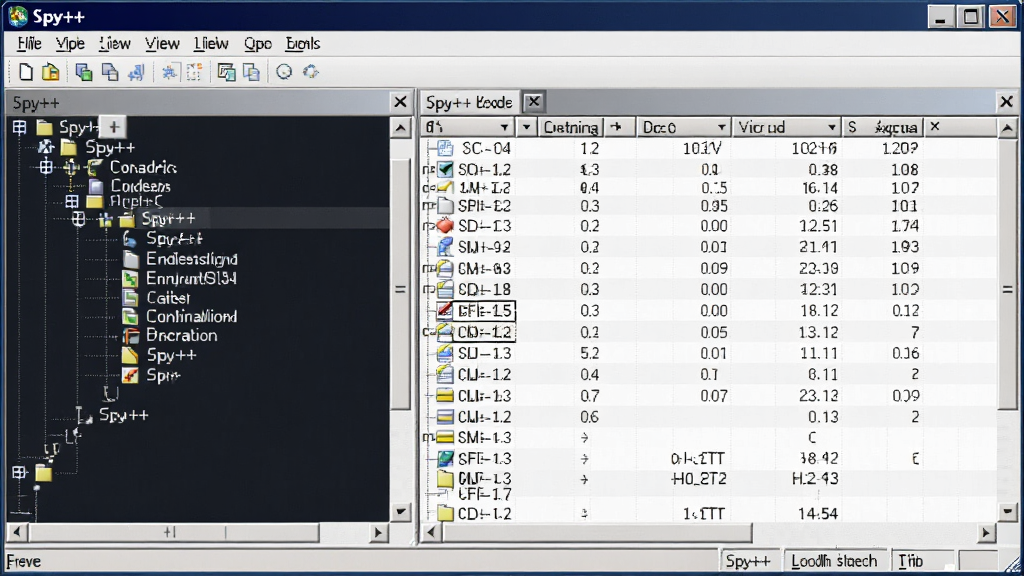
Task: Open the View menu
Action: click(x=162, y=44)
